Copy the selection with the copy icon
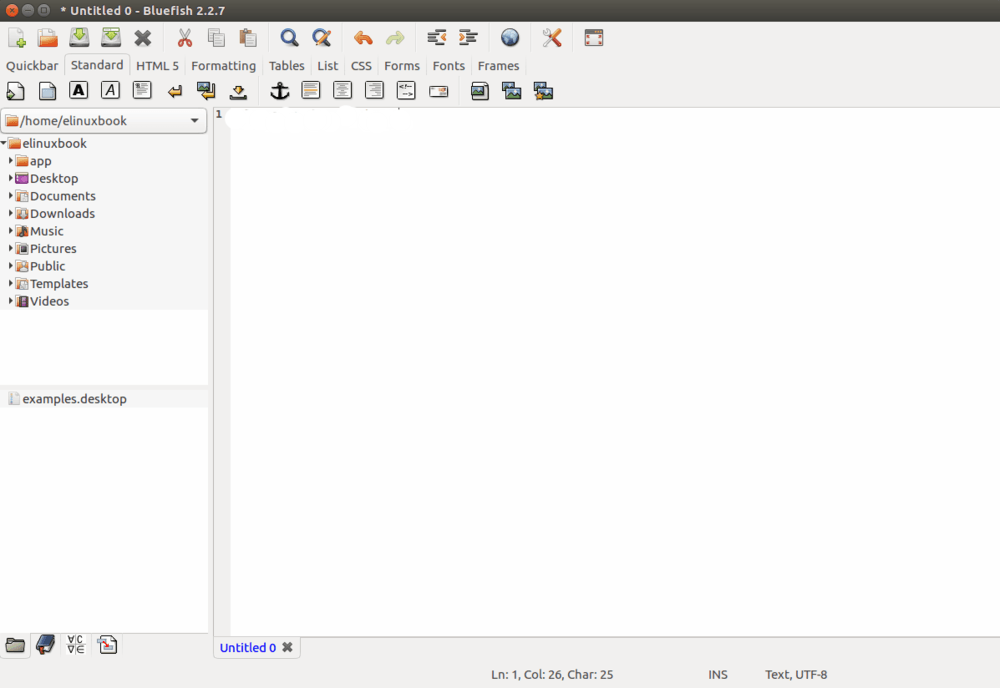This screenshot has height=688, width=1000. coord(216,38)
